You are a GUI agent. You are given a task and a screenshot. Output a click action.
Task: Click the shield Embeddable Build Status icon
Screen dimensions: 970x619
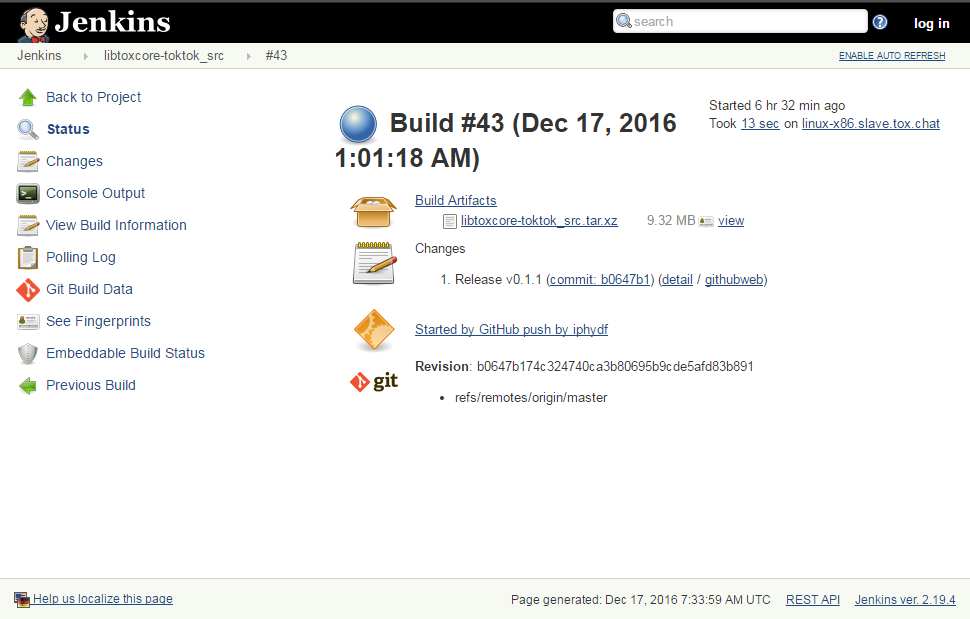(x=28, y=354)
